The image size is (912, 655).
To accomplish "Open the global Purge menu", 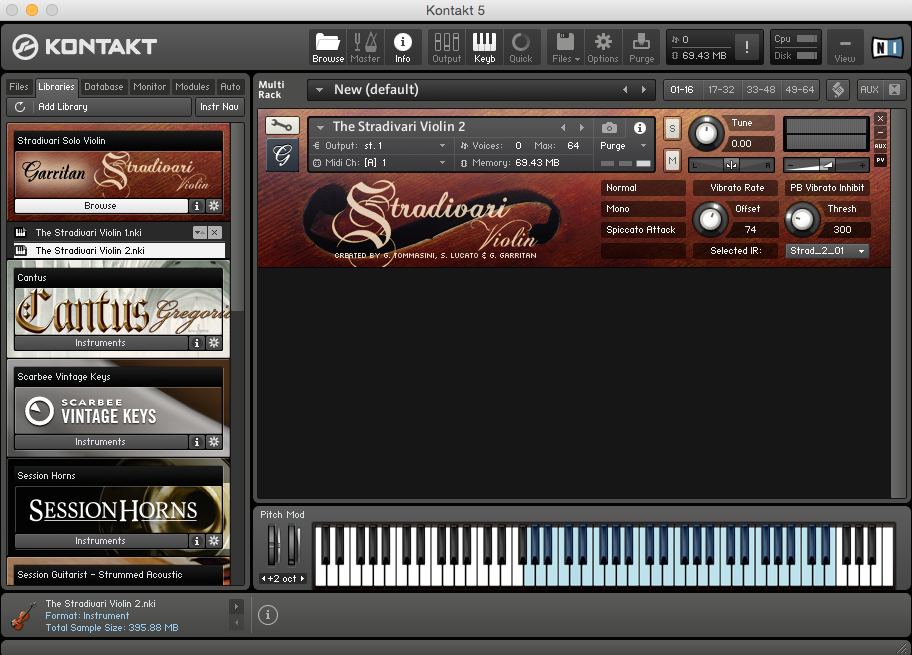I will 642,48.
